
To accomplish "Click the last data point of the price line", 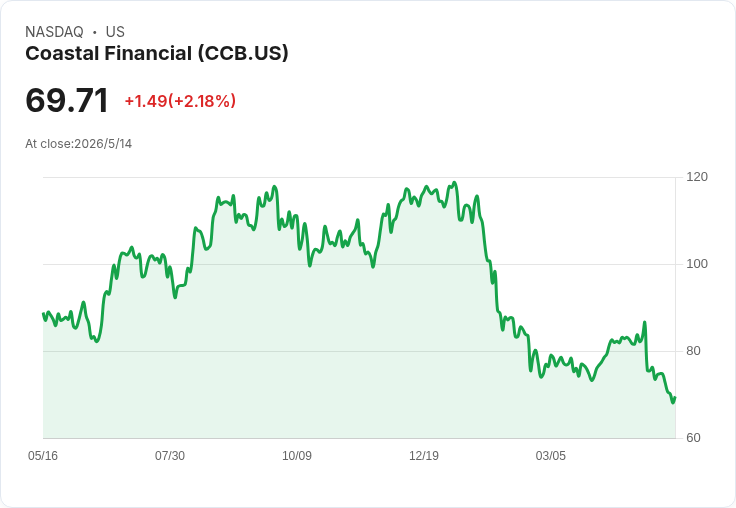I will tap(675, 398).
